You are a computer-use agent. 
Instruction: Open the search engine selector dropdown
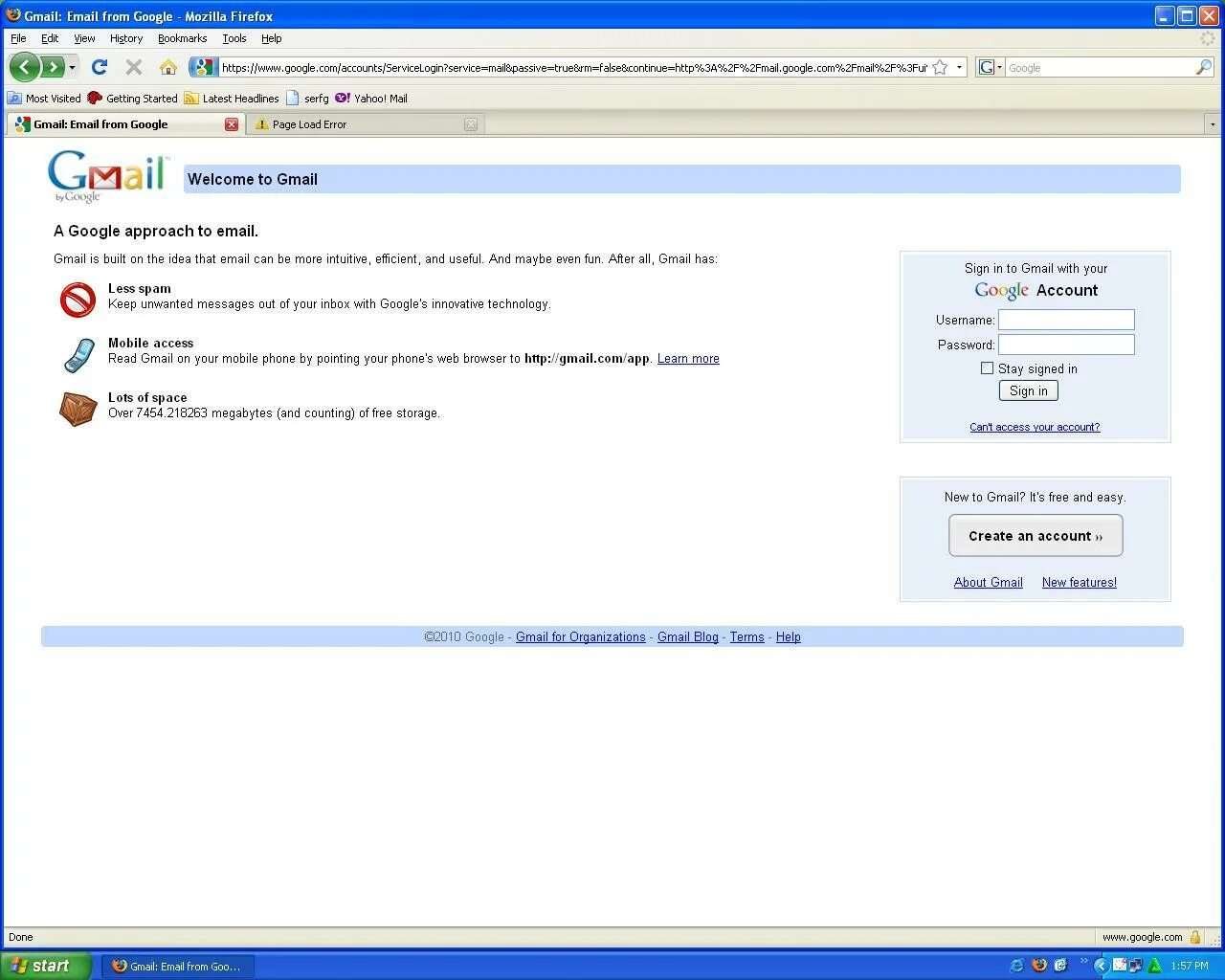click(990, 67)
